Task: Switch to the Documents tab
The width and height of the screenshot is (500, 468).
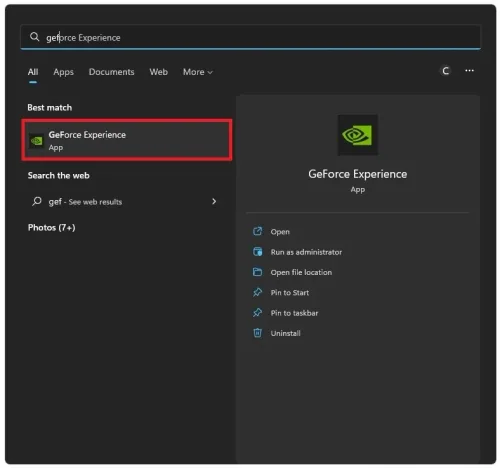Action: click(x=111, y=72)
